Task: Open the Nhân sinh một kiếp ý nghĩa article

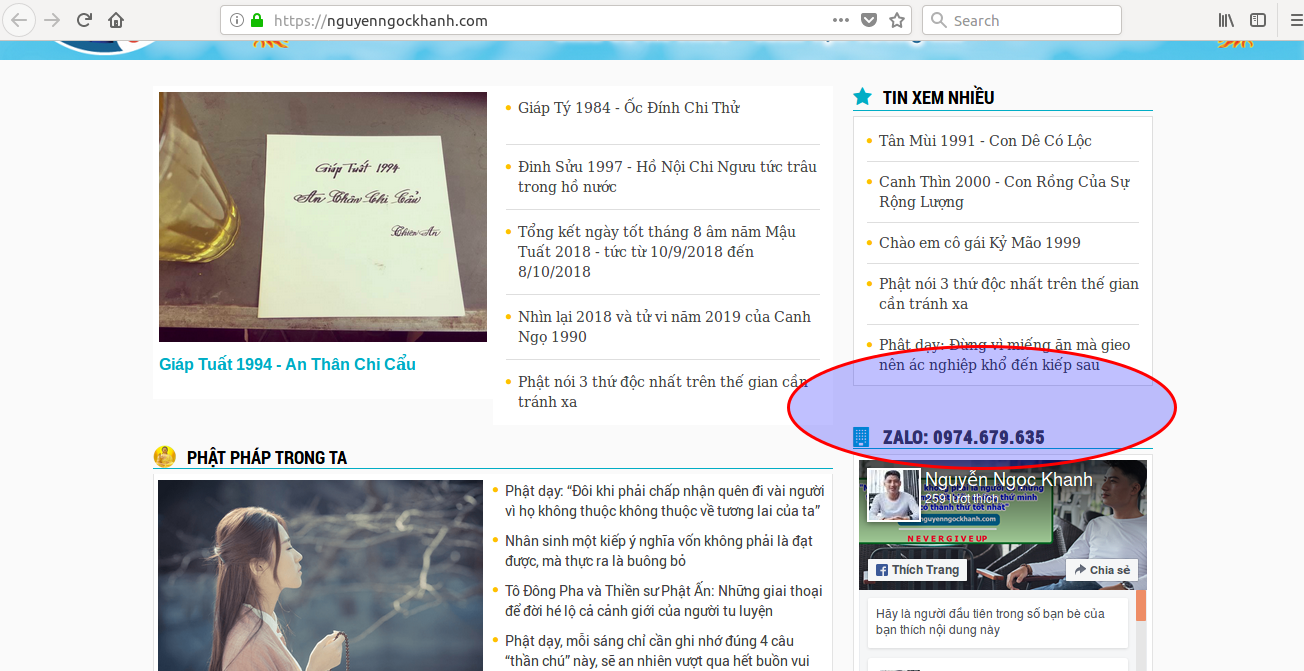Action: tap(659, 551)
